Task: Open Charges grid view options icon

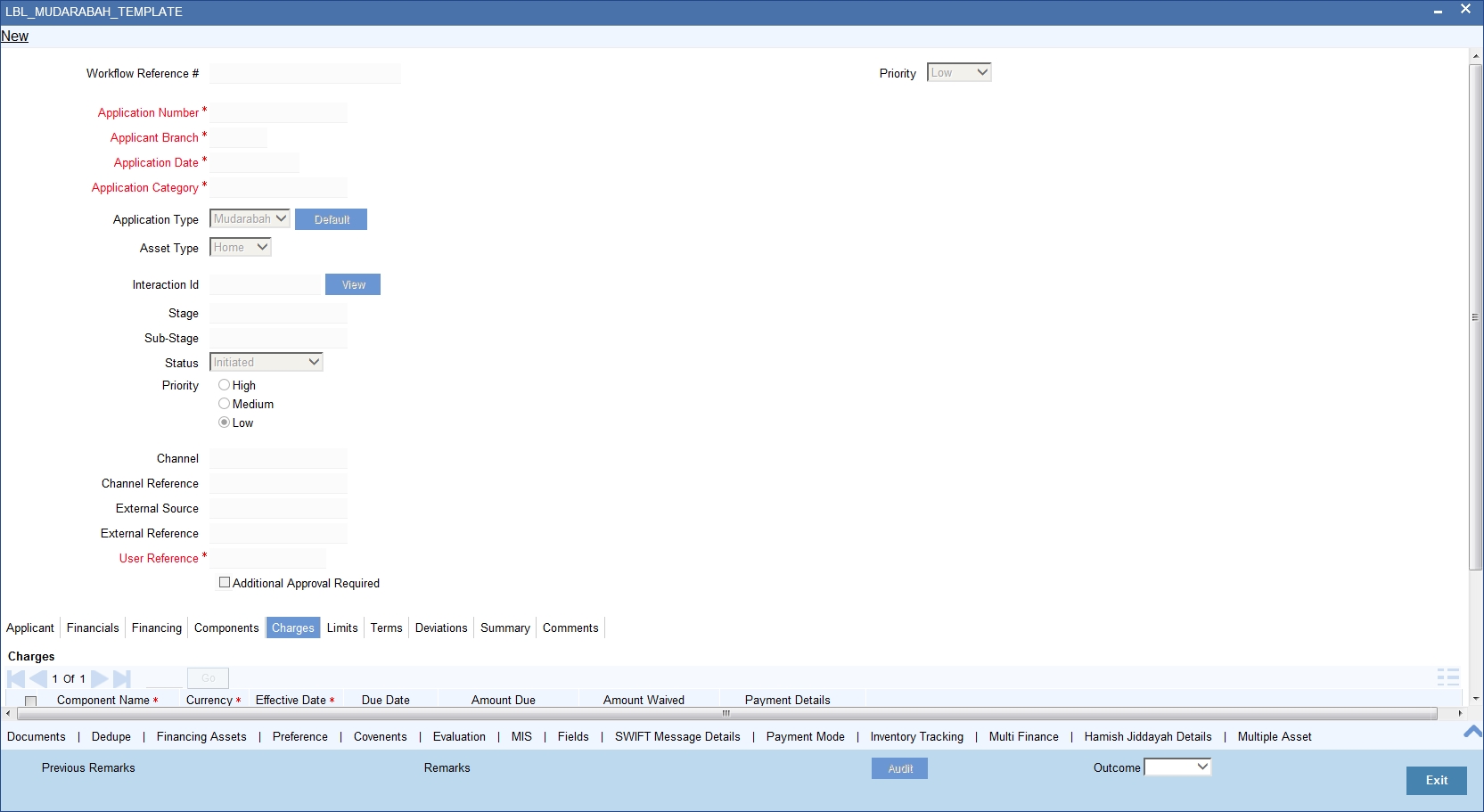Action: tap(1448, 677)
